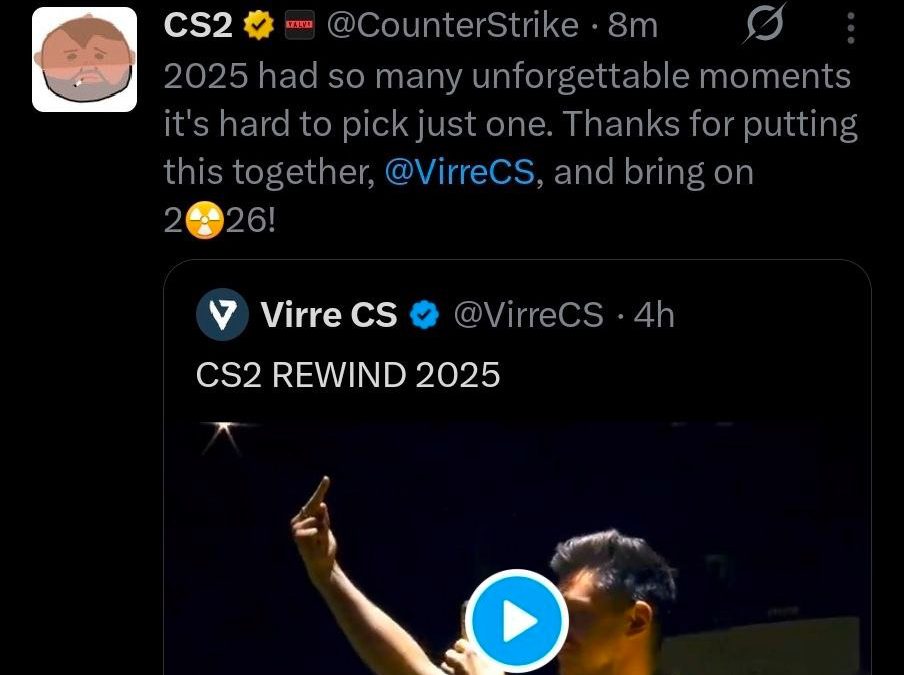Click the Virre CS avatar in quoted post
Viewport: 904px width, 675px height.
point(222,315)
